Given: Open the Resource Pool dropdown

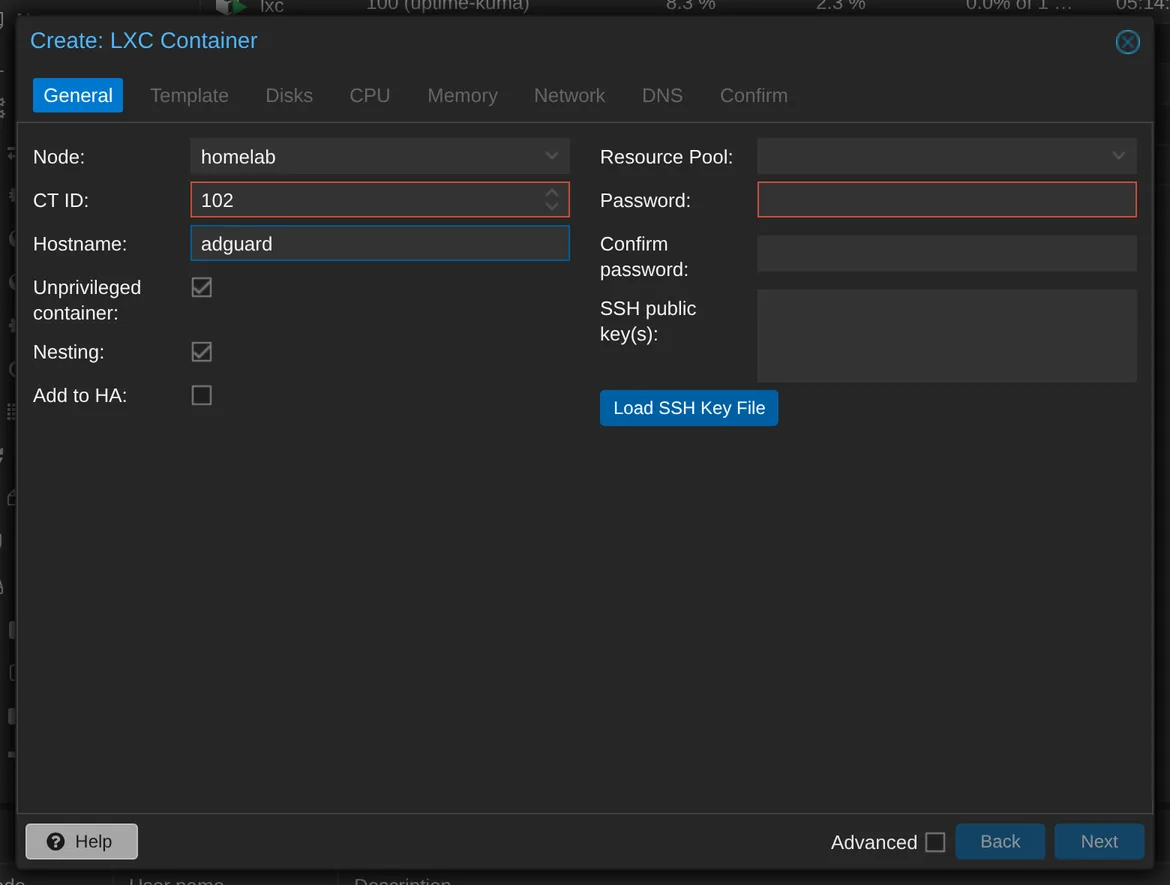Looking at the screenshot, I should pos(1118,156).
